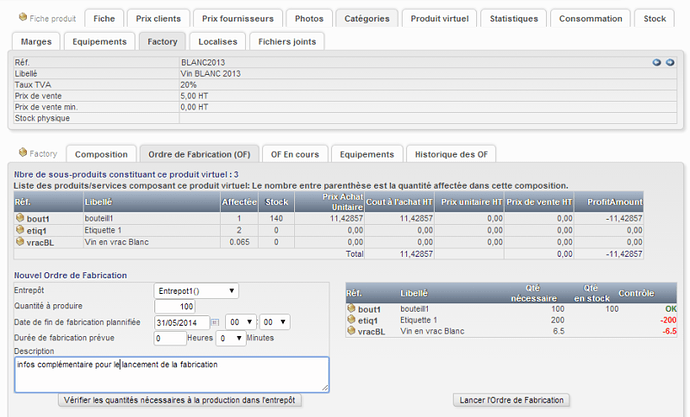Screen dimensions: 690x417
Task: Go to previous product record arrow
Action: tap(657, 62)
